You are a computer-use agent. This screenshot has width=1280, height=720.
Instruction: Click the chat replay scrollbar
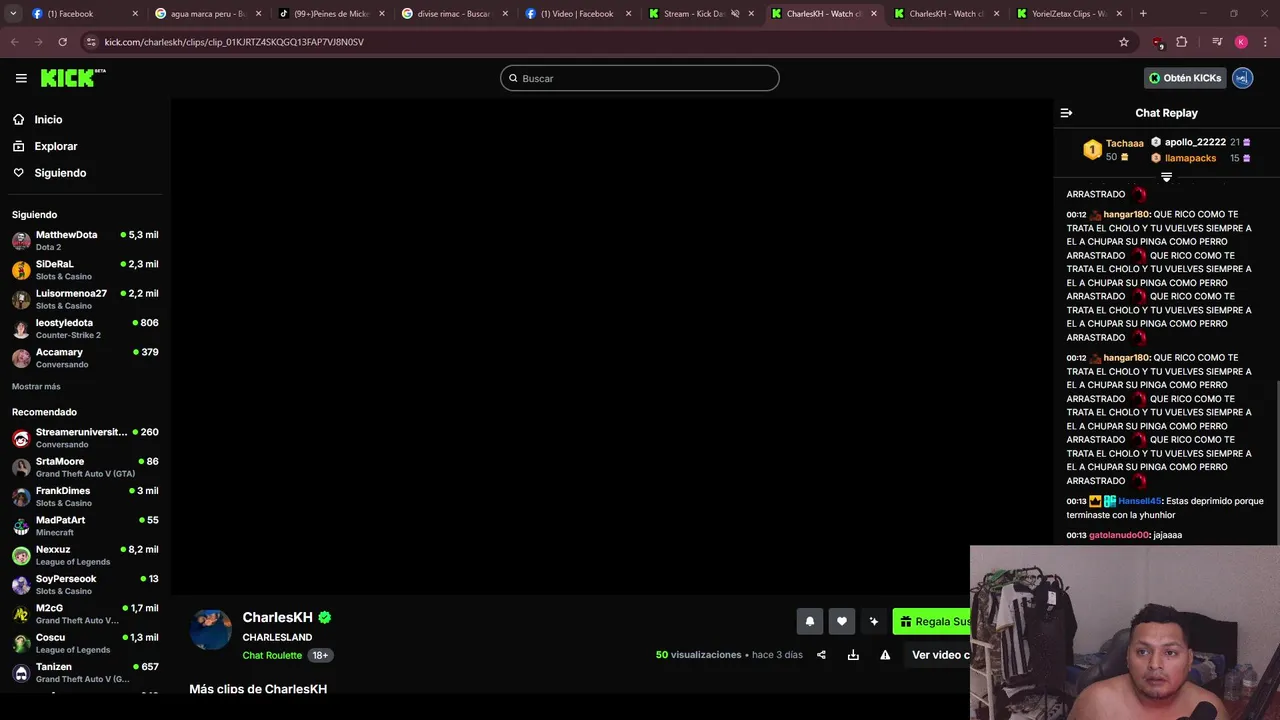coord(1277,460)
